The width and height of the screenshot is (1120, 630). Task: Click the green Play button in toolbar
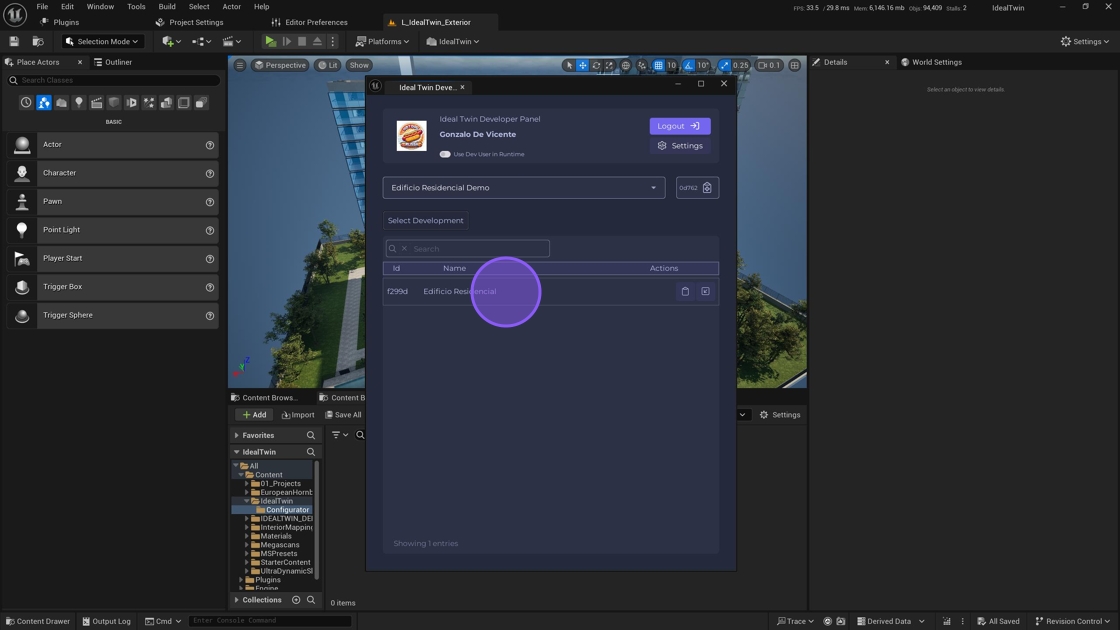pos(270,42)
